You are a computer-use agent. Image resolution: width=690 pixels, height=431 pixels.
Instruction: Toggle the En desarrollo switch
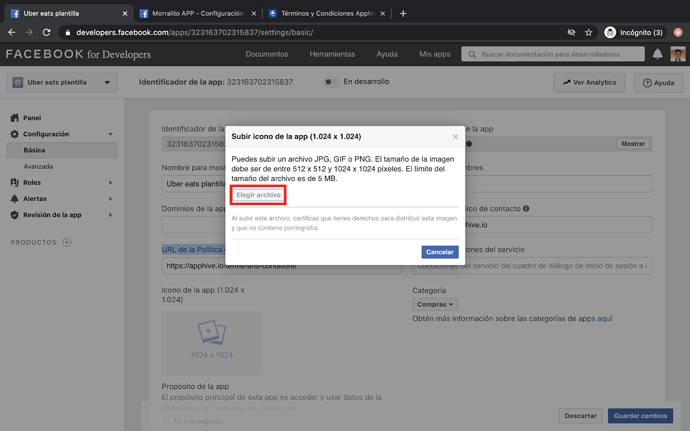click(x=330, y=82)
